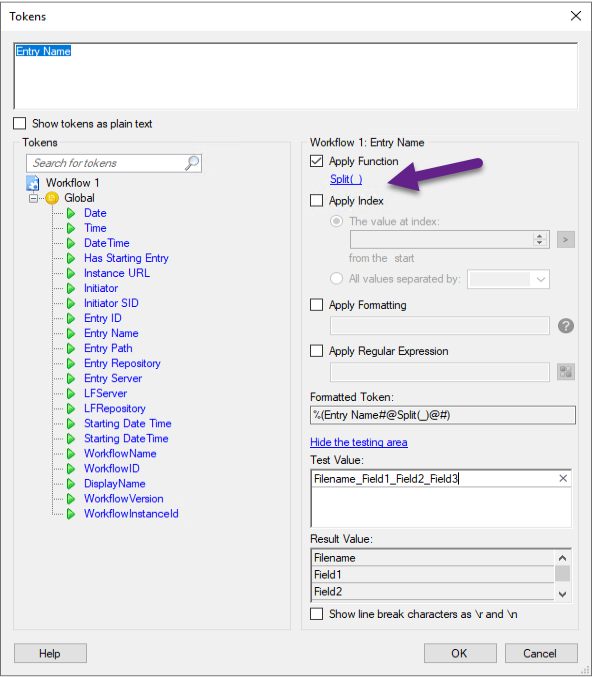
Task: Open the All values separated by dropdown
Action: 540,279
